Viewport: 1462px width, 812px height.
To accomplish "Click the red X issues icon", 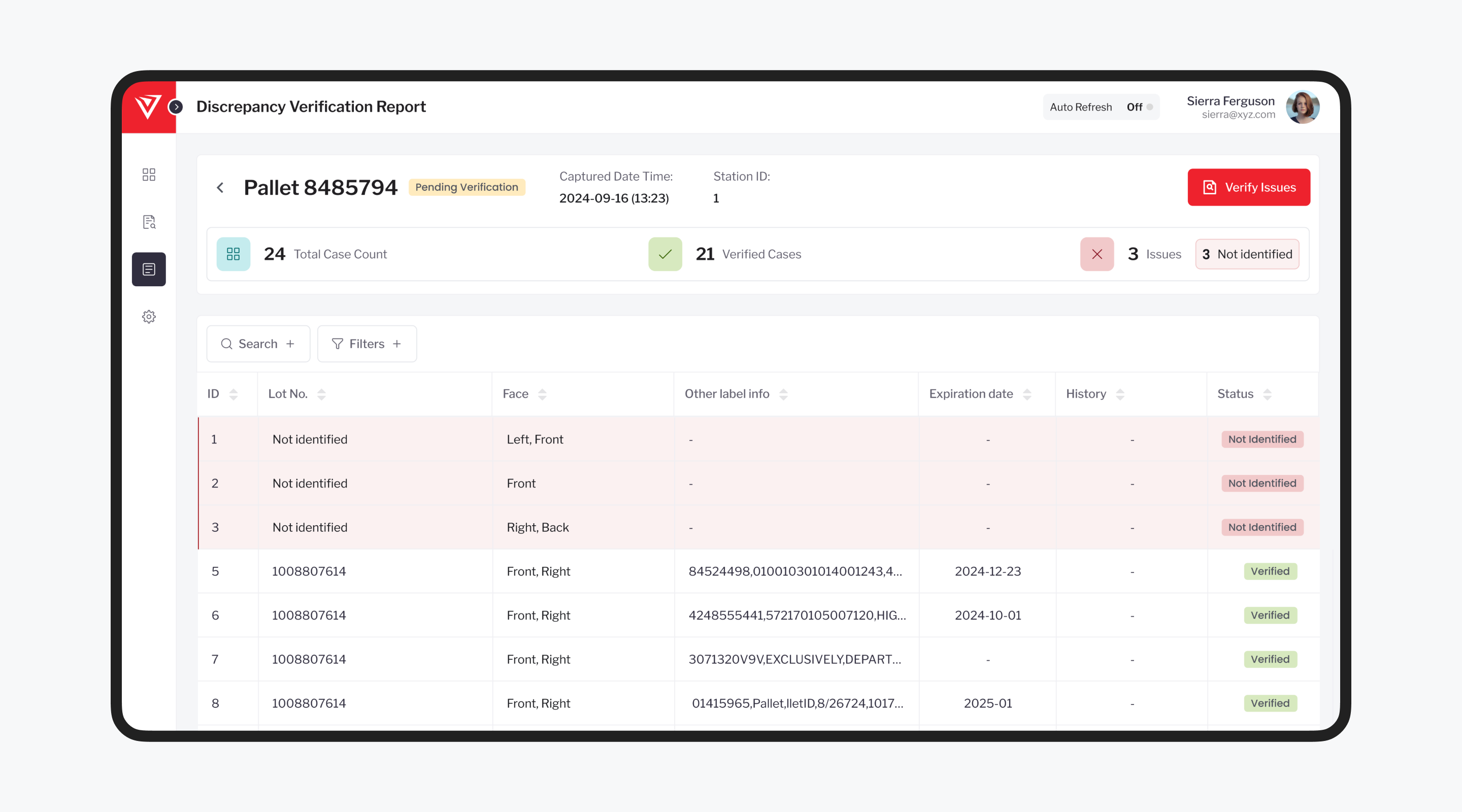I will pyautogui.click(x=1096, y=254).
